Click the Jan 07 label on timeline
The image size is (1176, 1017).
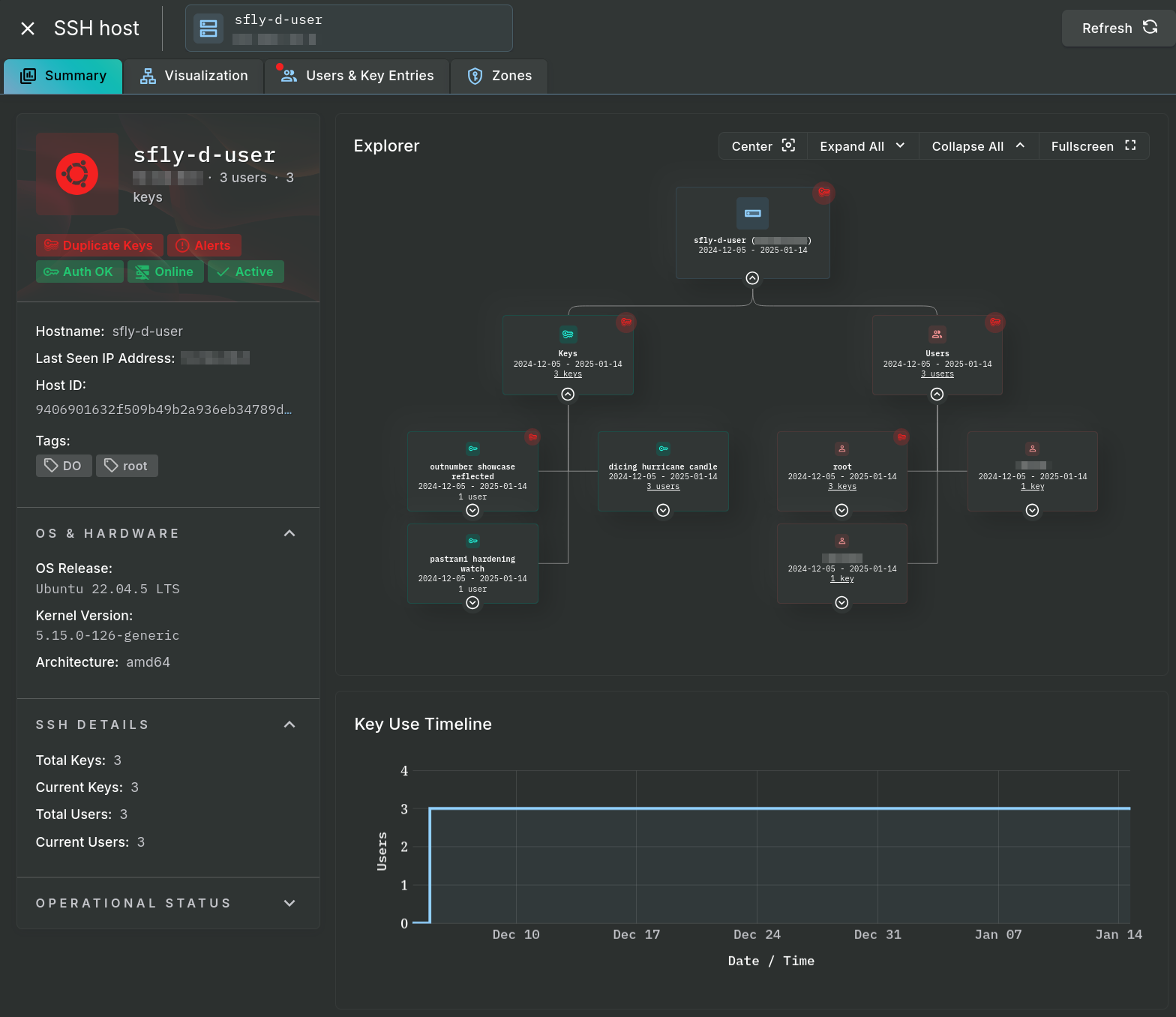click(x=998, y=934)
